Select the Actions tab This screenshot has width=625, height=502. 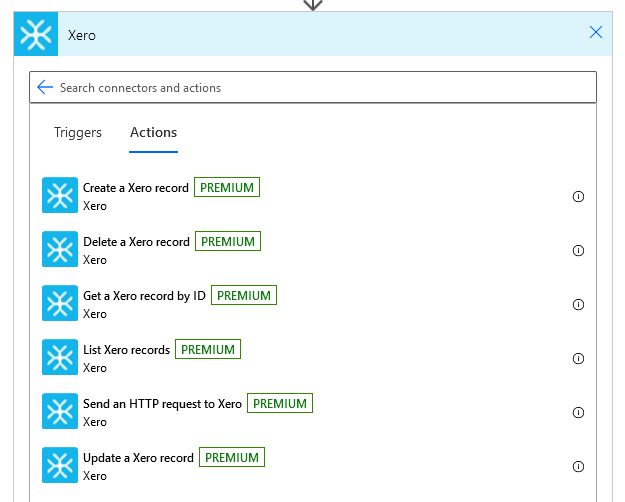[x=153, y=132]
